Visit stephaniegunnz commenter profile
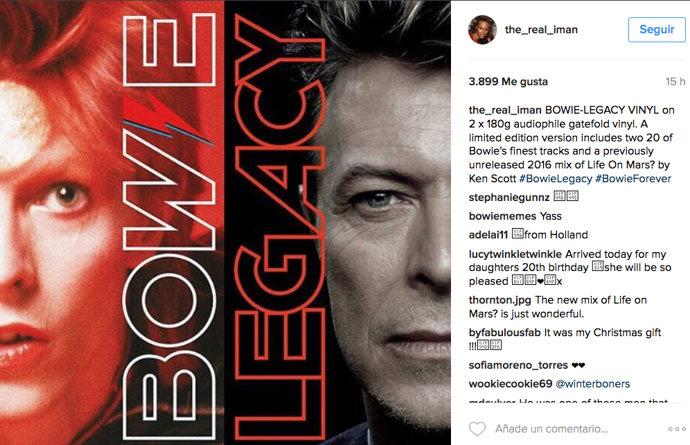The image size is (690, 445). 509,198
